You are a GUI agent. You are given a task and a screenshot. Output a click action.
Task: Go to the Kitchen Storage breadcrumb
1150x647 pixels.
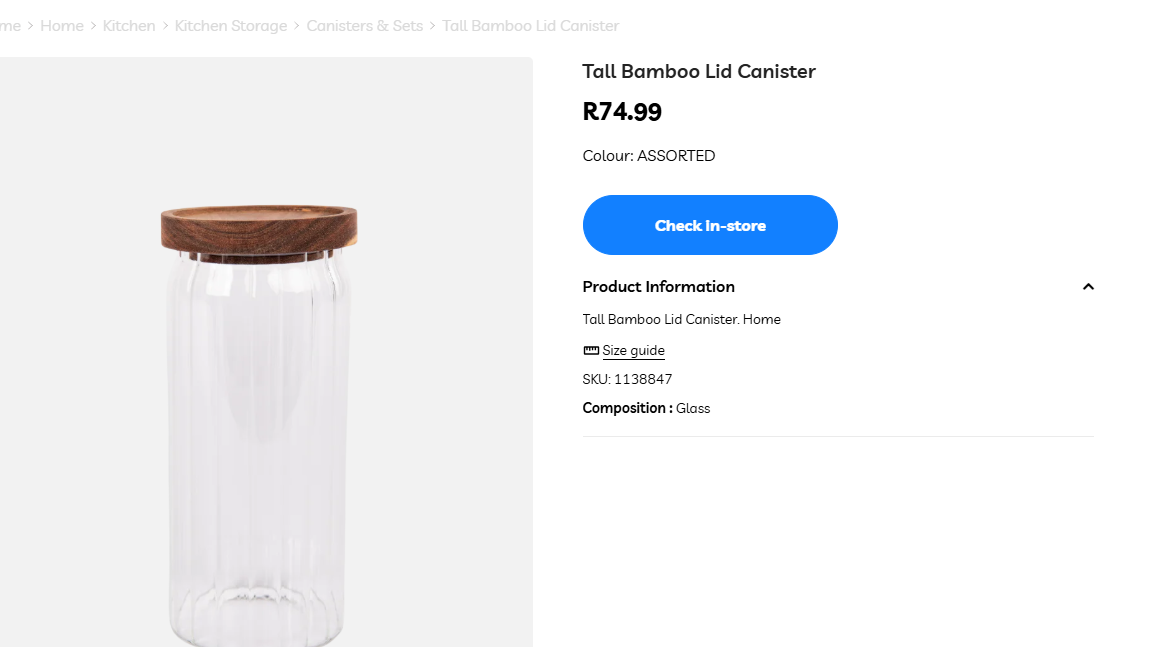[x=231, y=26]
